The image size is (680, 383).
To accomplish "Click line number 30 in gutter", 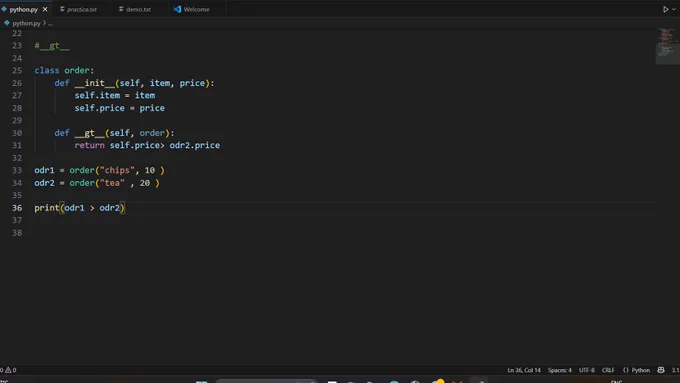I will 17,133.
